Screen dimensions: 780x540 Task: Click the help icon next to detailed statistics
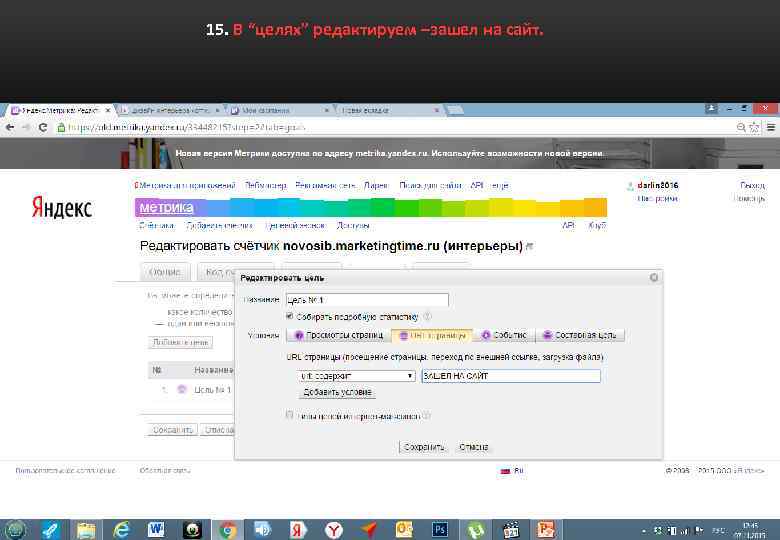tap(427, 317)
